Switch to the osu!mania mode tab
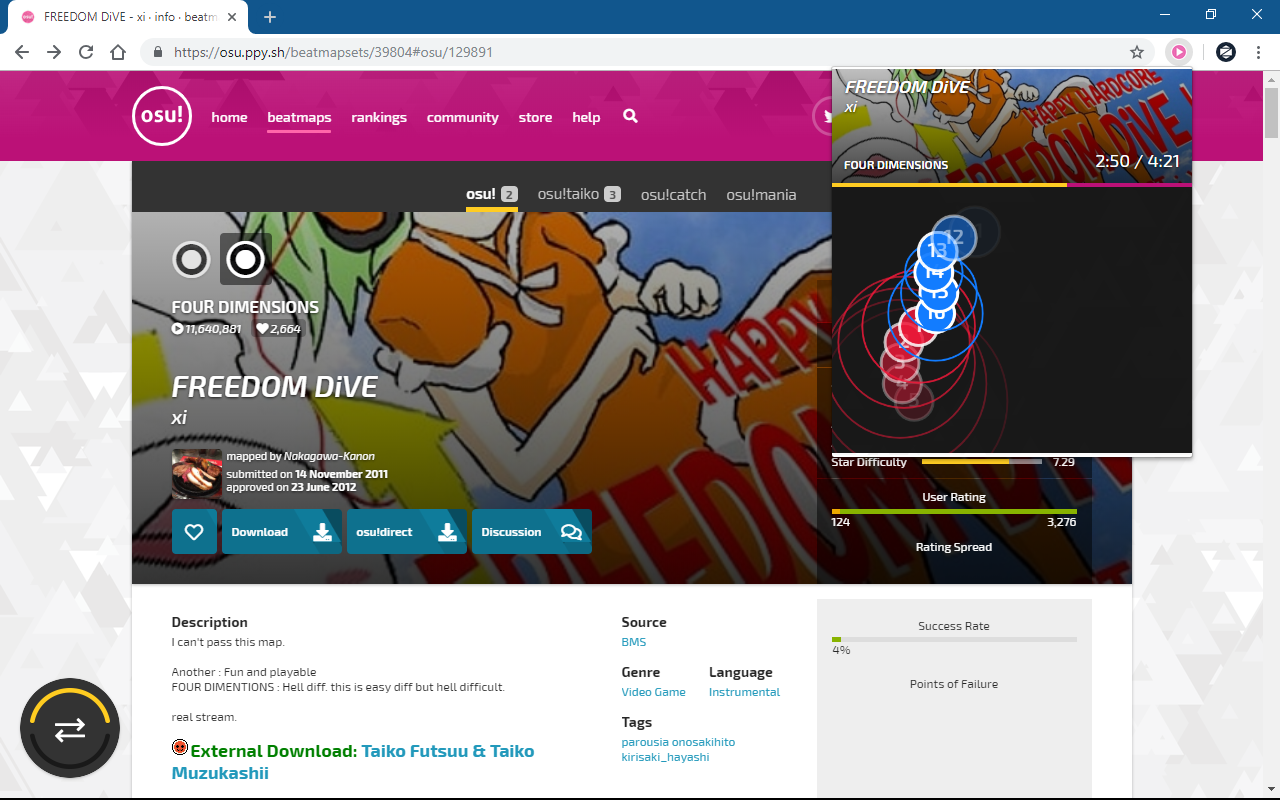The height and width of the screenshot is (800, 1280). coord(761,194)
